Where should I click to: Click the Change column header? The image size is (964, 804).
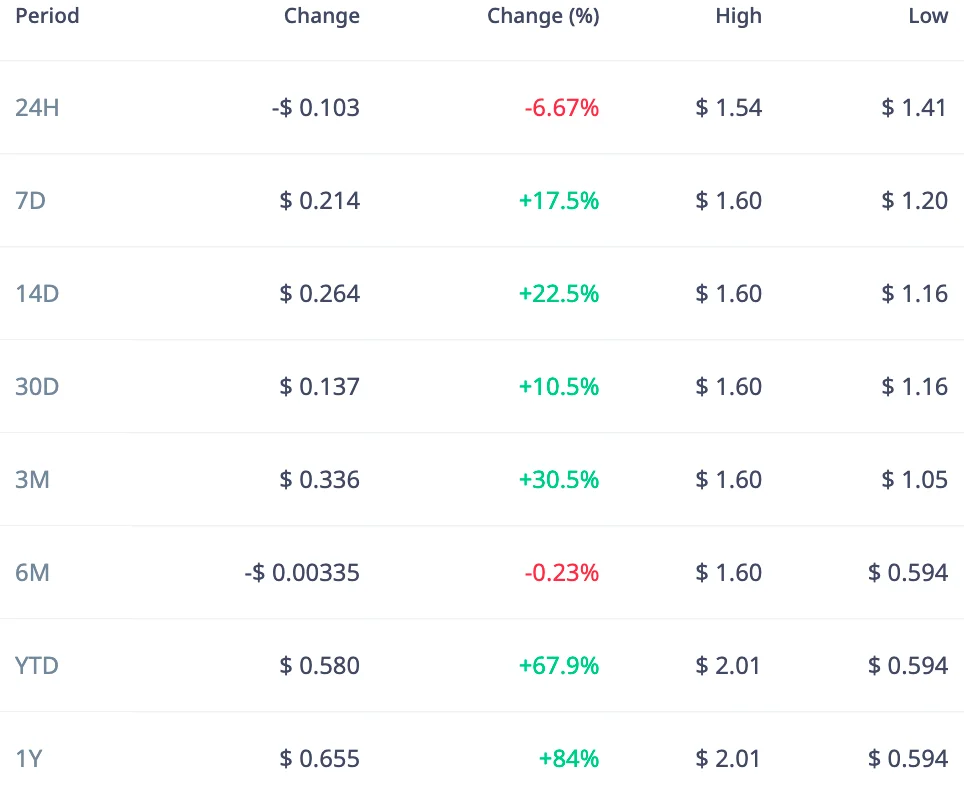(x=321, y=16)
